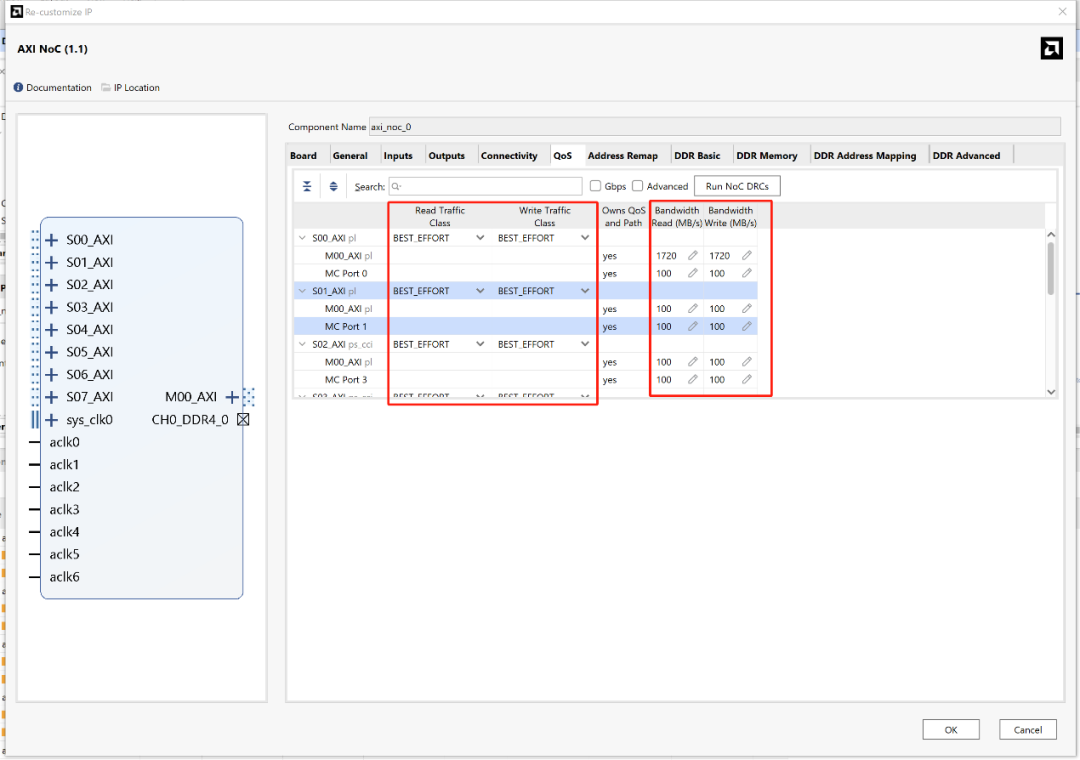Collapse the S02_AXI tree row
The width and height of the screenshot is (1080, 760).
pyautogui.click(x=303, y=344)
